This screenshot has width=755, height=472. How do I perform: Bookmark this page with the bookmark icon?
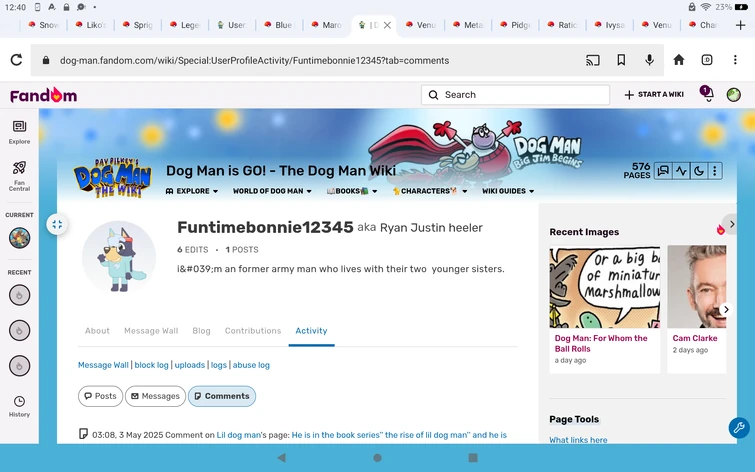(x=621, y=60)
